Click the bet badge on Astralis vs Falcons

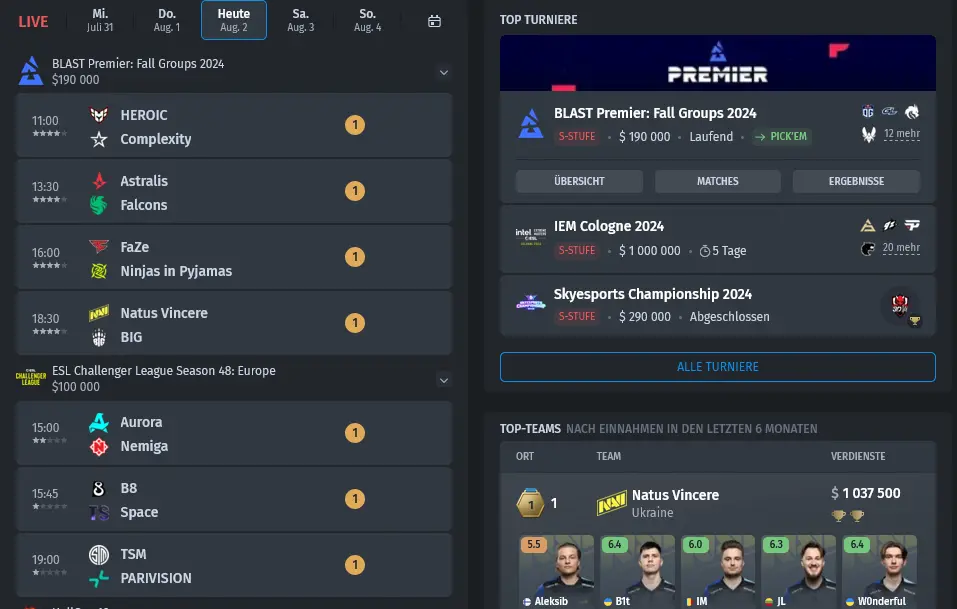(x=355, y=191)
